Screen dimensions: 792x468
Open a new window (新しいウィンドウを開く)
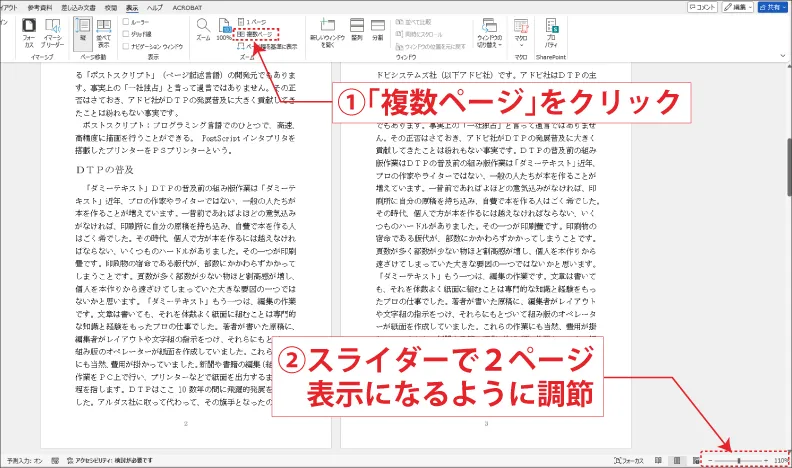coord(327,32)
